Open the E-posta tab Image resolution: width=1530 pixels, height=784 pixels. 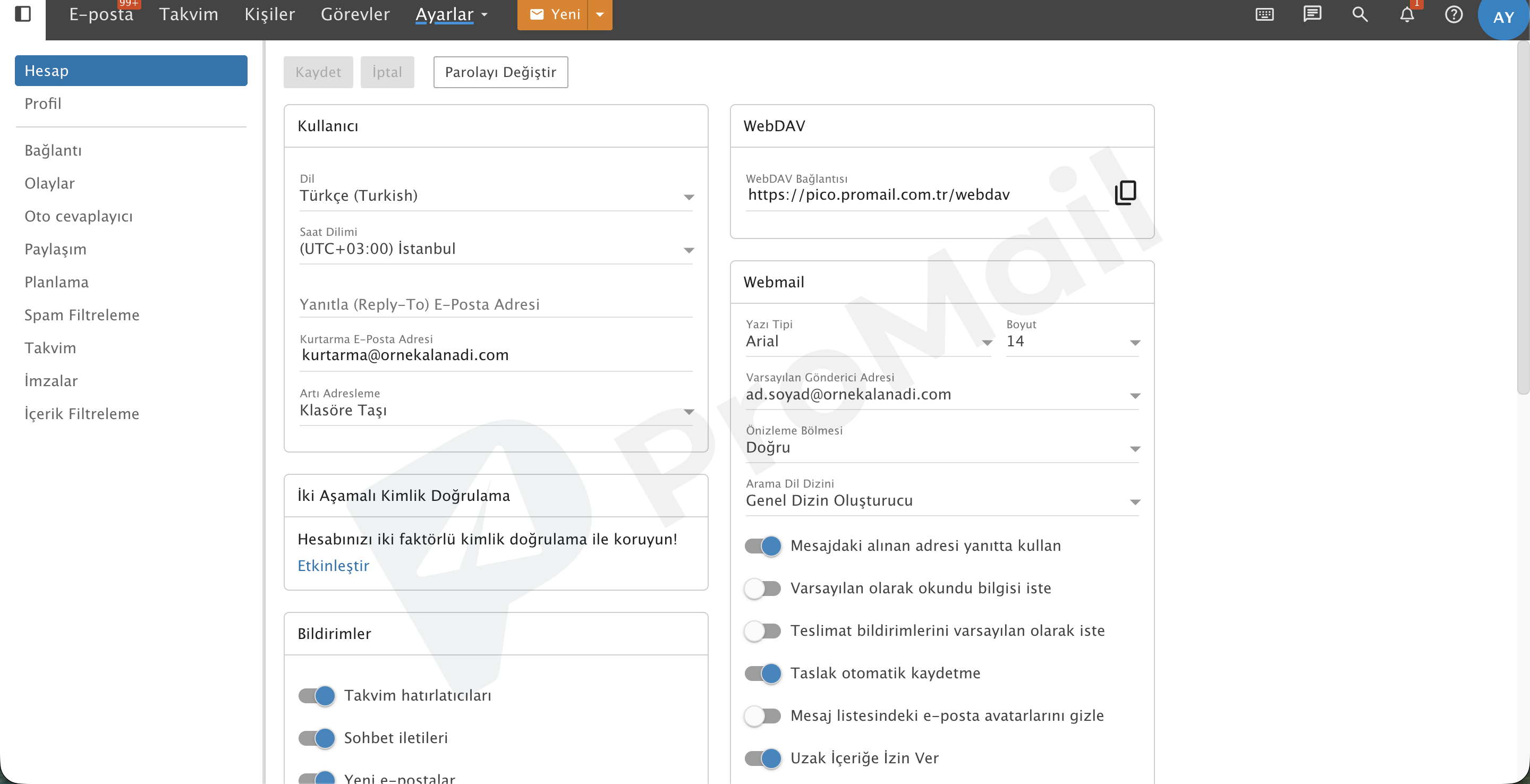point(101,14)
